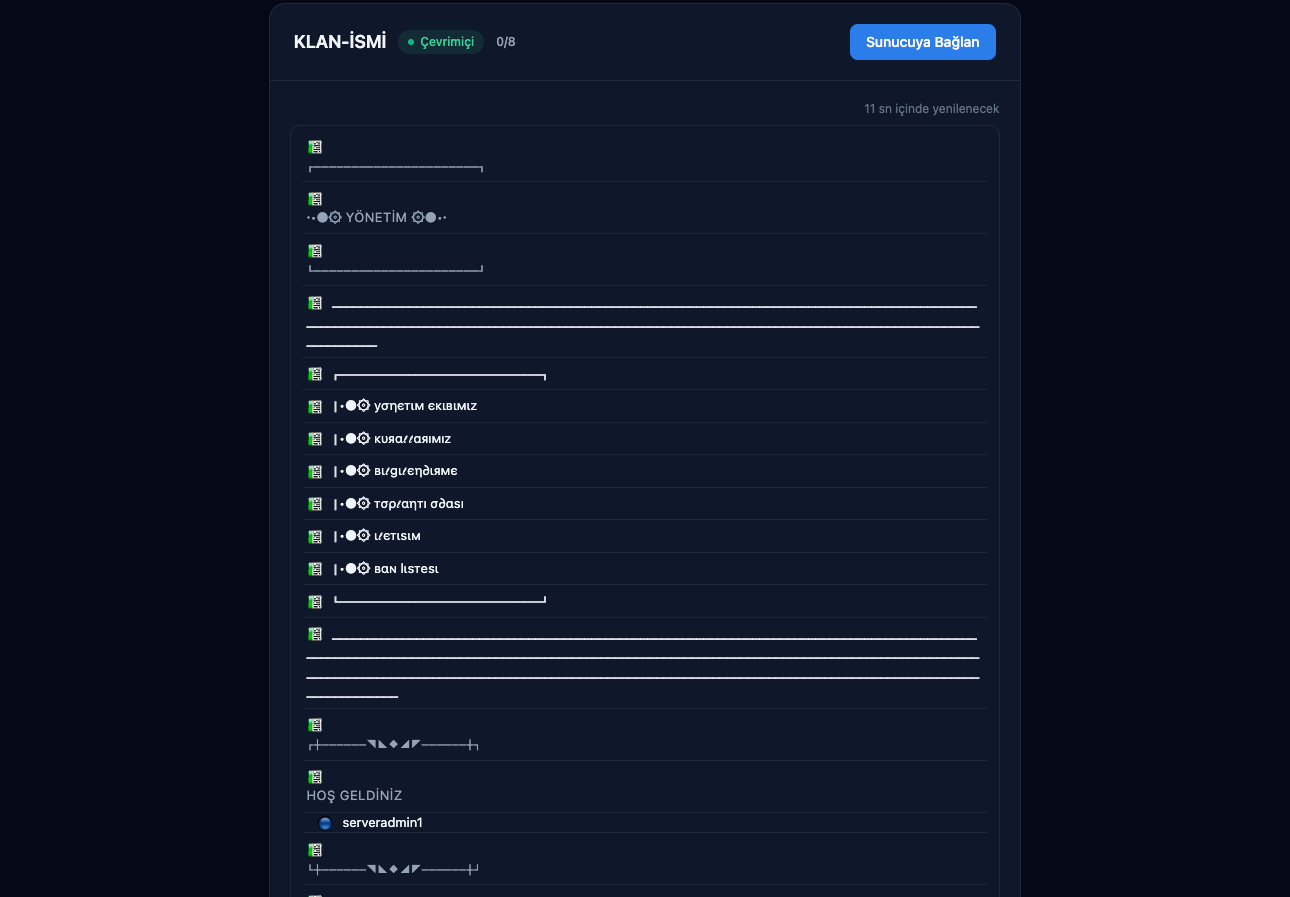Click channel icon beside toplantı odası
Image resolution: width=1290 pixels, height=897 pixels.
click(x=315, y=504)
